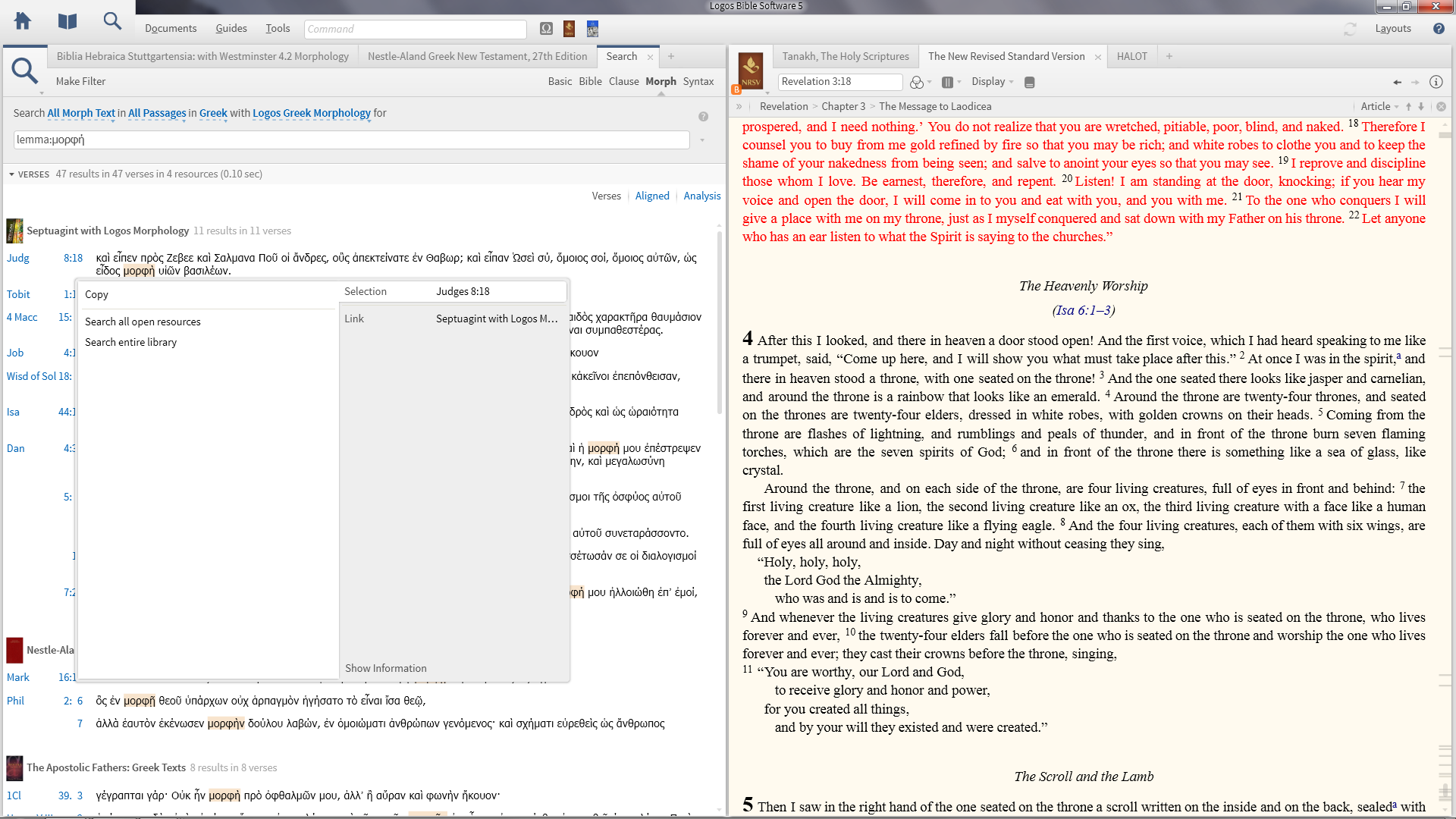Click the back navigation arrow

1397,82
